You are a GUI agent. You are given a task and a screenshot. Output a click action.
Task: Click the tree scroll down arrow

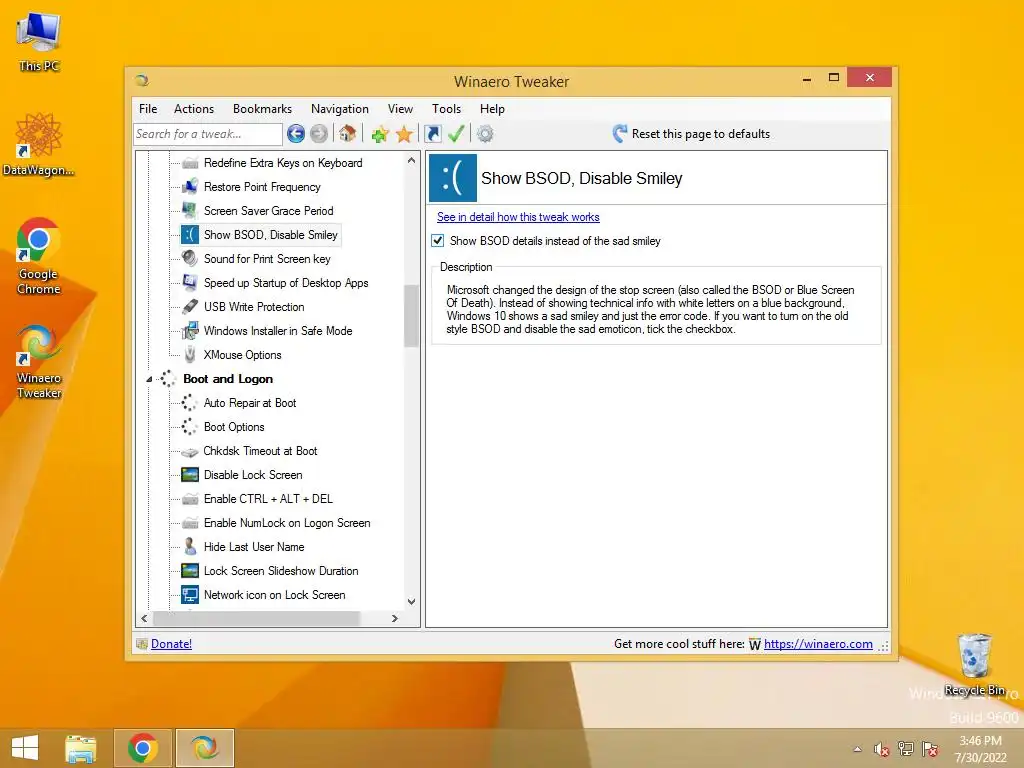[411, 601]
